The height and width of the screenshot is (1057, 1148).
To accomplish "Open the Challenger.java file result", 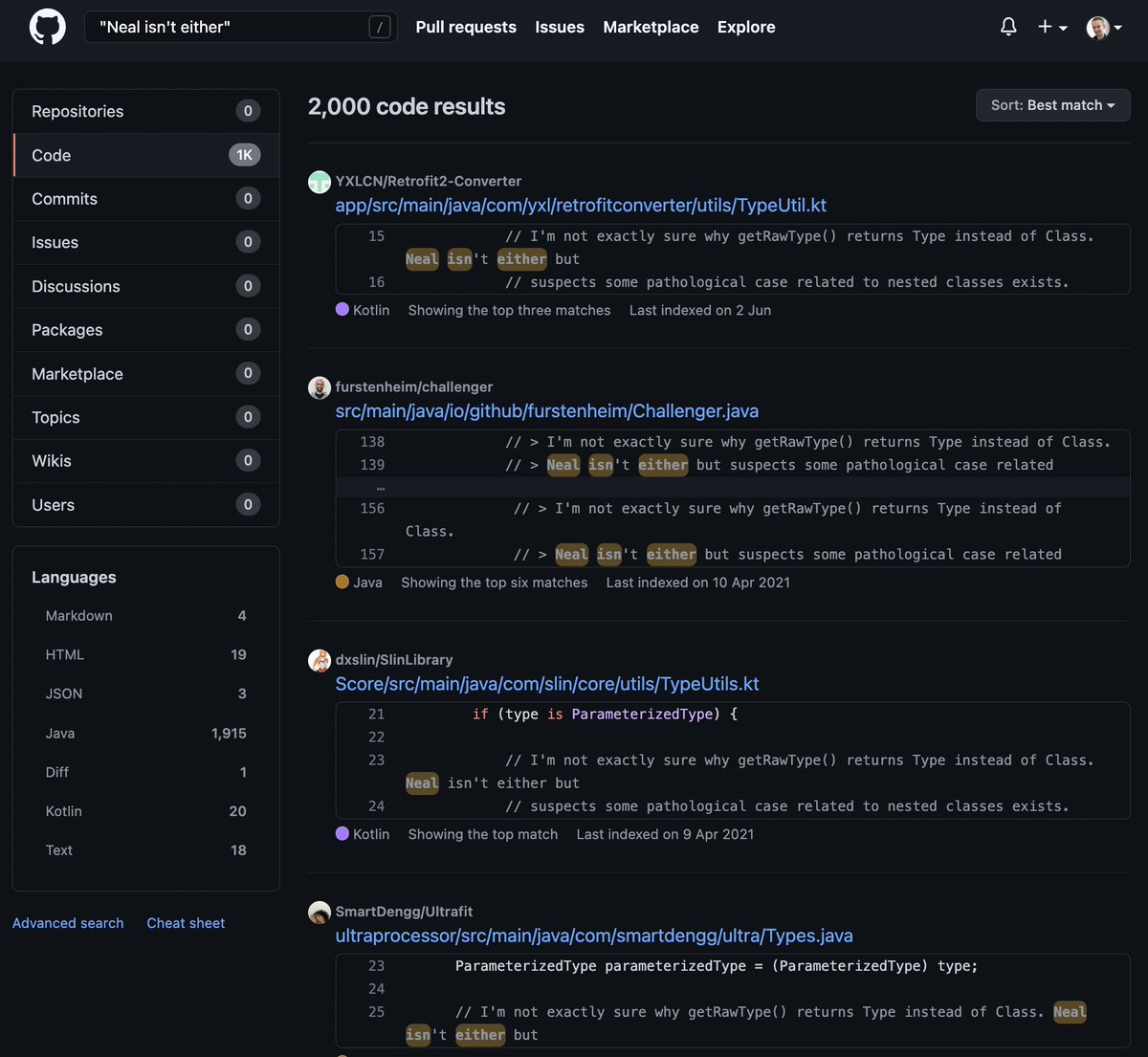I will tap(547, 410).
